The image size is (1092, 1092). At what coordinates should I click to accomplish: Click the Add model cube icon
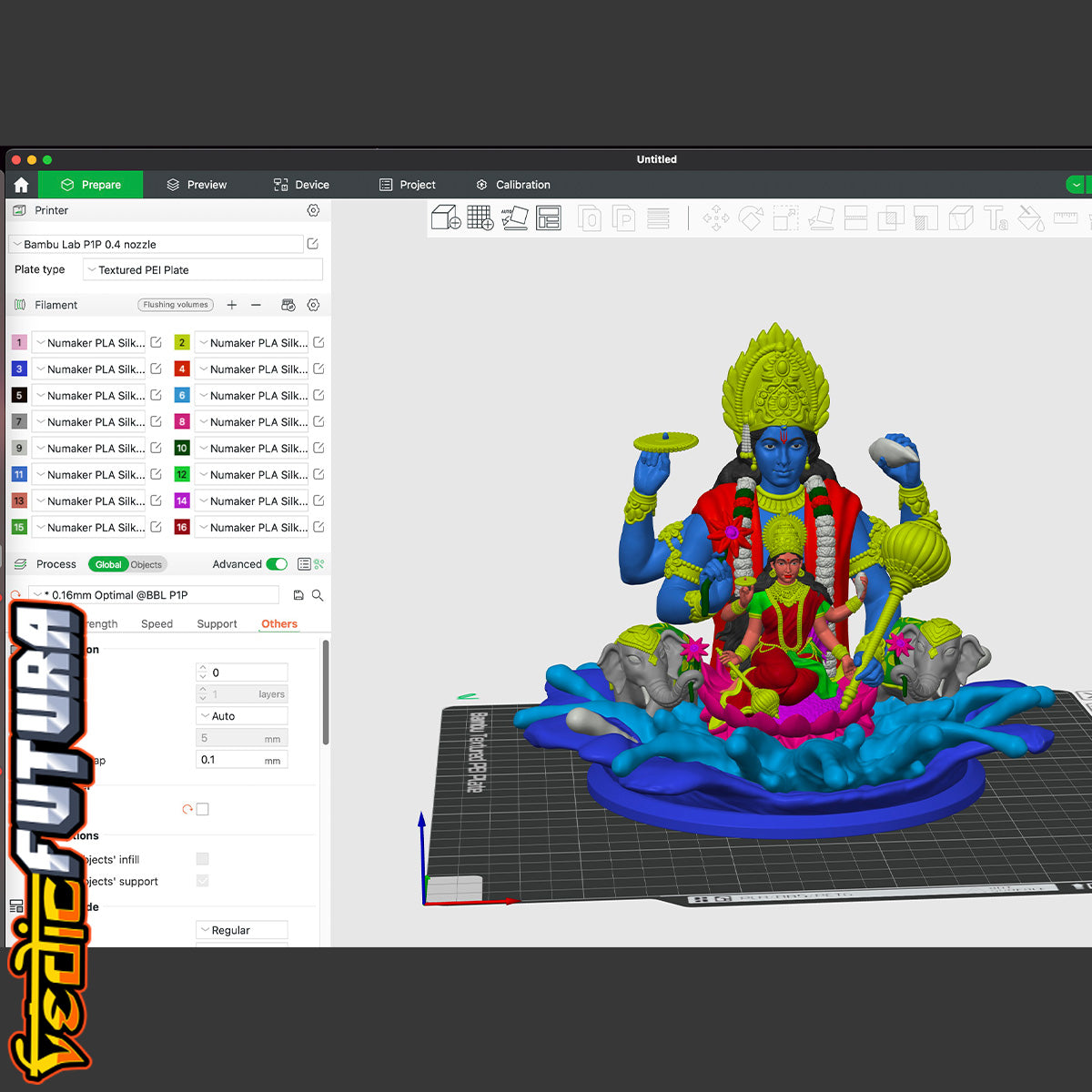pos(445,217)
